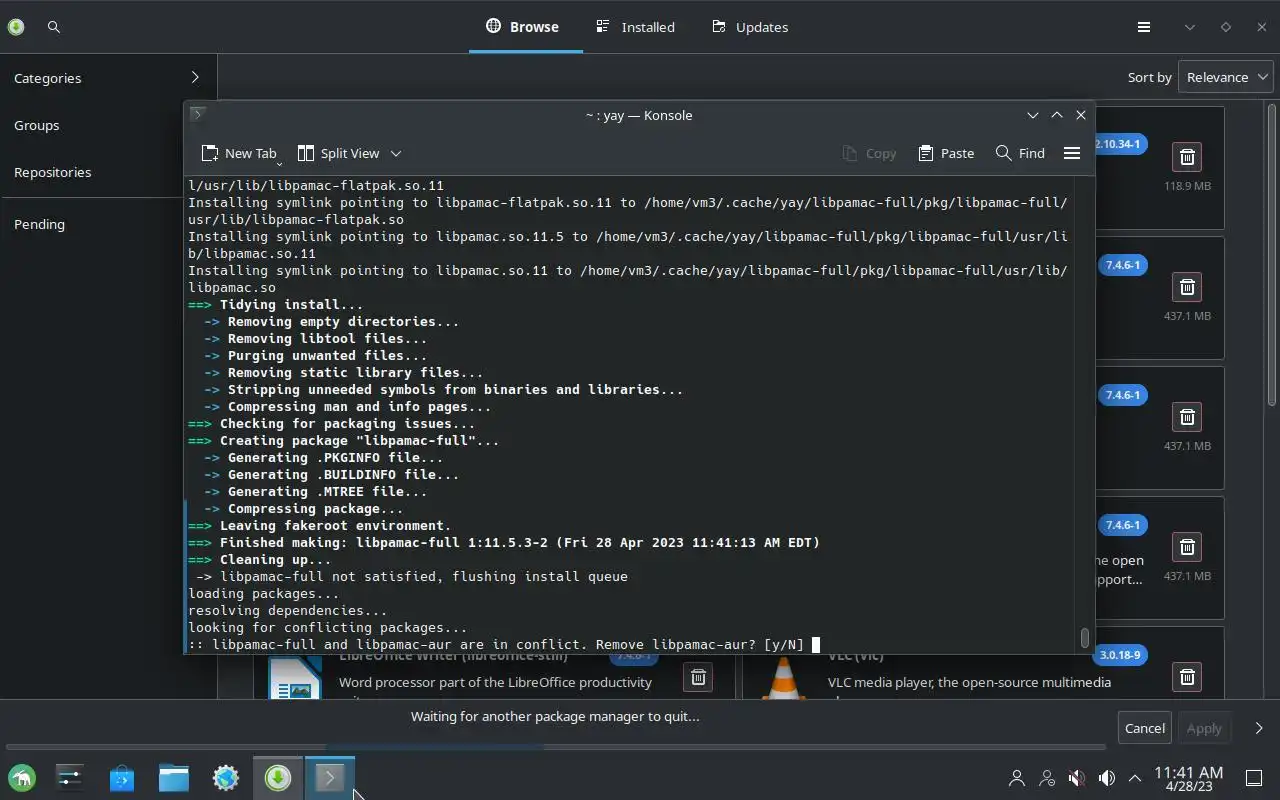Click the '==> Tidying install...' line
Image resolution: width=1280 pixels, height=800 pixels.
276,304
